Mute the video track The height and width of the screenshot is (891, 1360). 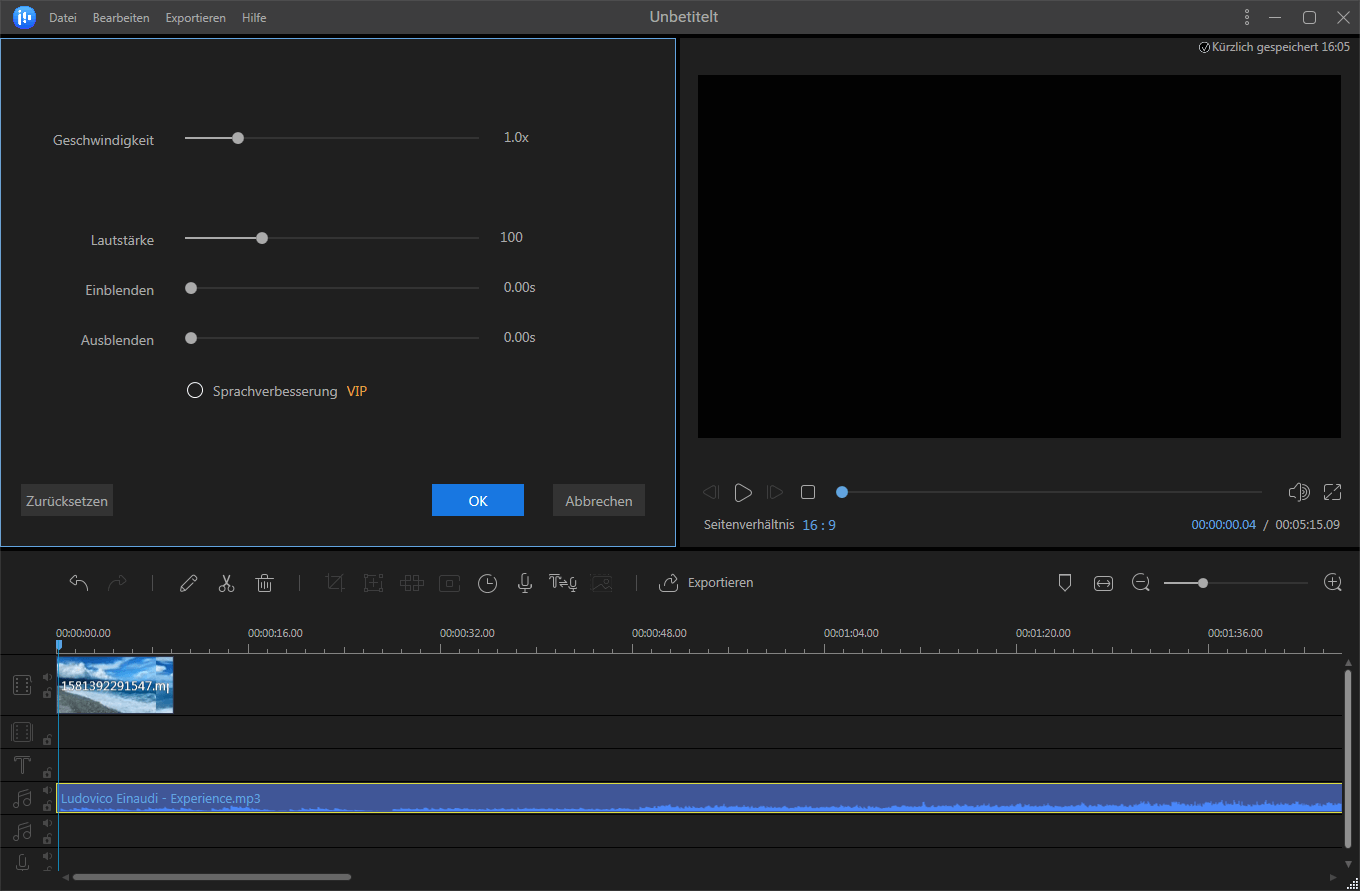tap(47, 676)
